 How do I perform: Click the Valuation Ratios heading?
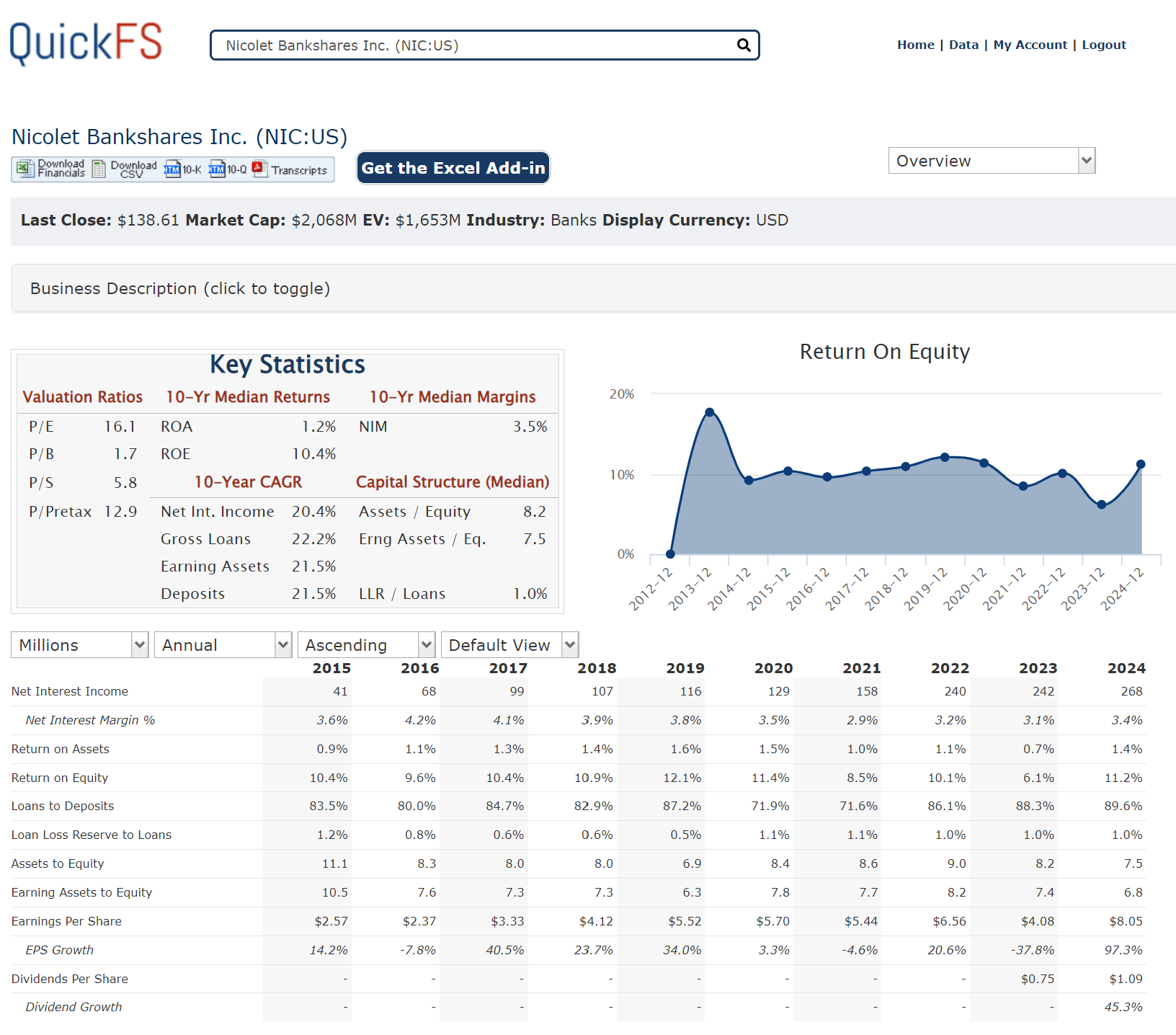tap(83, 397)
